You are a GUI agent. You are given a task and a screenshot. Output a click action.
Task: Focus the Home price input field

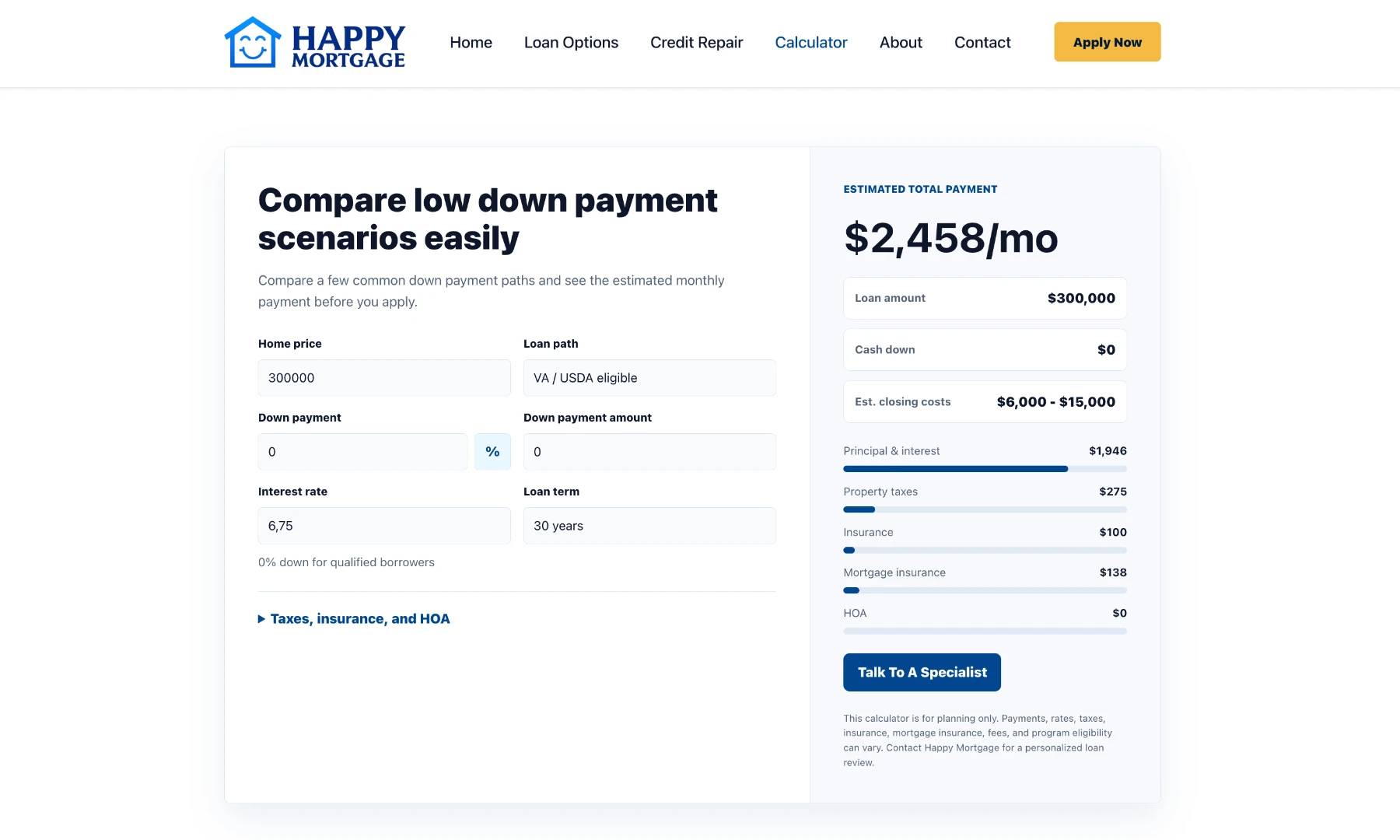(x=384, y=378)
